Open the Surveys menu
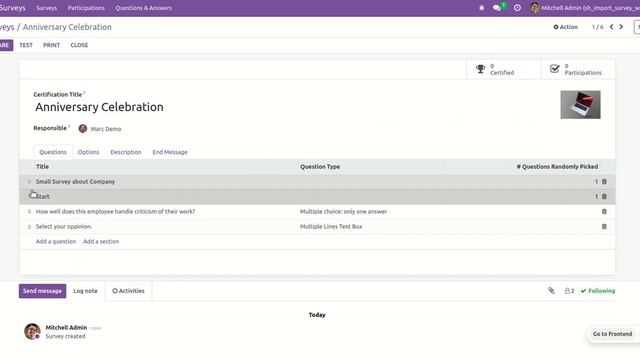The width and height of the screenshot is (640, 360). 47,8
